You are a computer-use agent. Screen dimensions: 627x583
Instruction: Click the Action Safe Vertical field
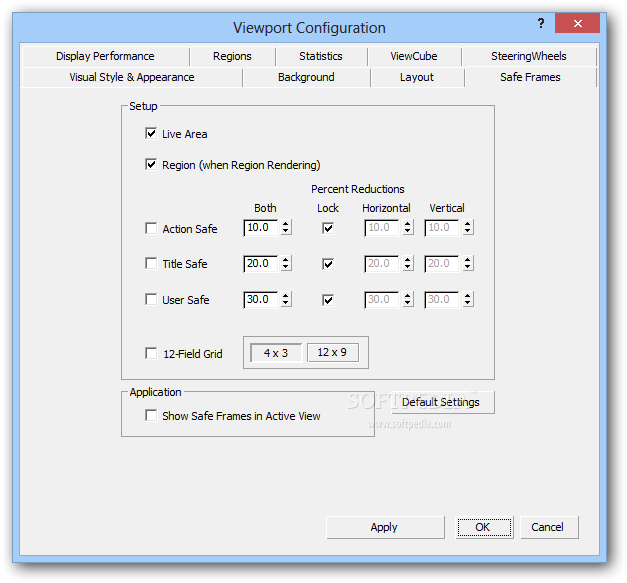[442, 228]
